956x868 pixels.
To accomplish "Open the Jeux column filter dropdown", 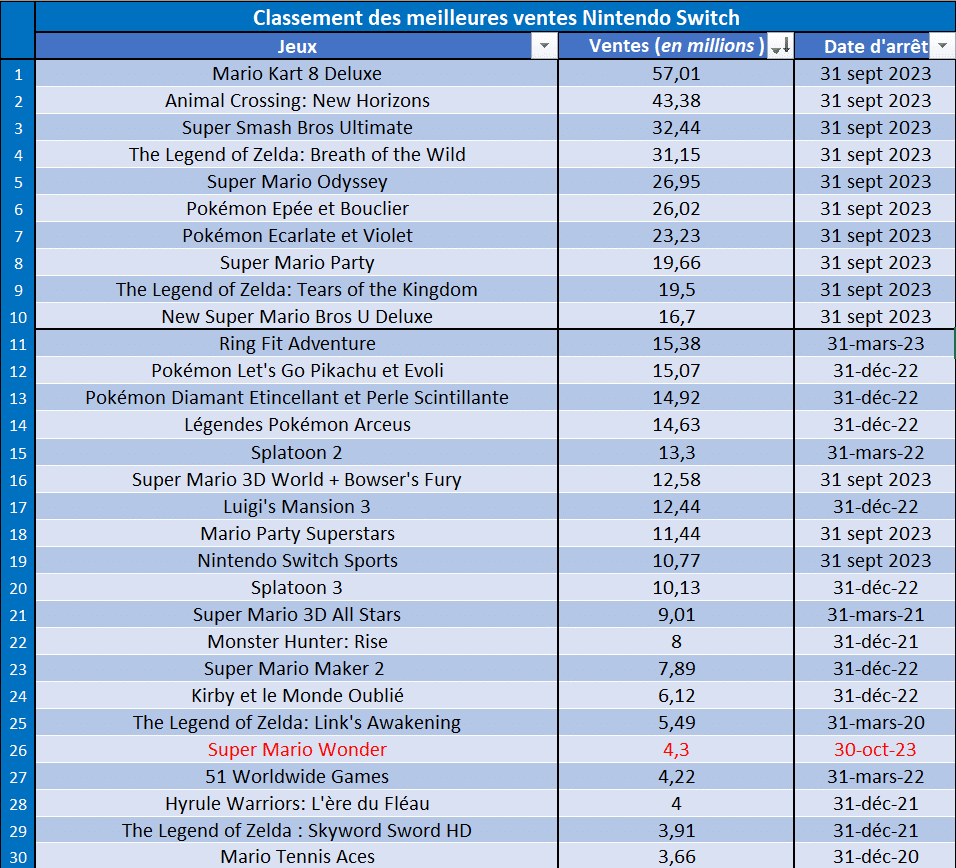I will tap(544, 46).
